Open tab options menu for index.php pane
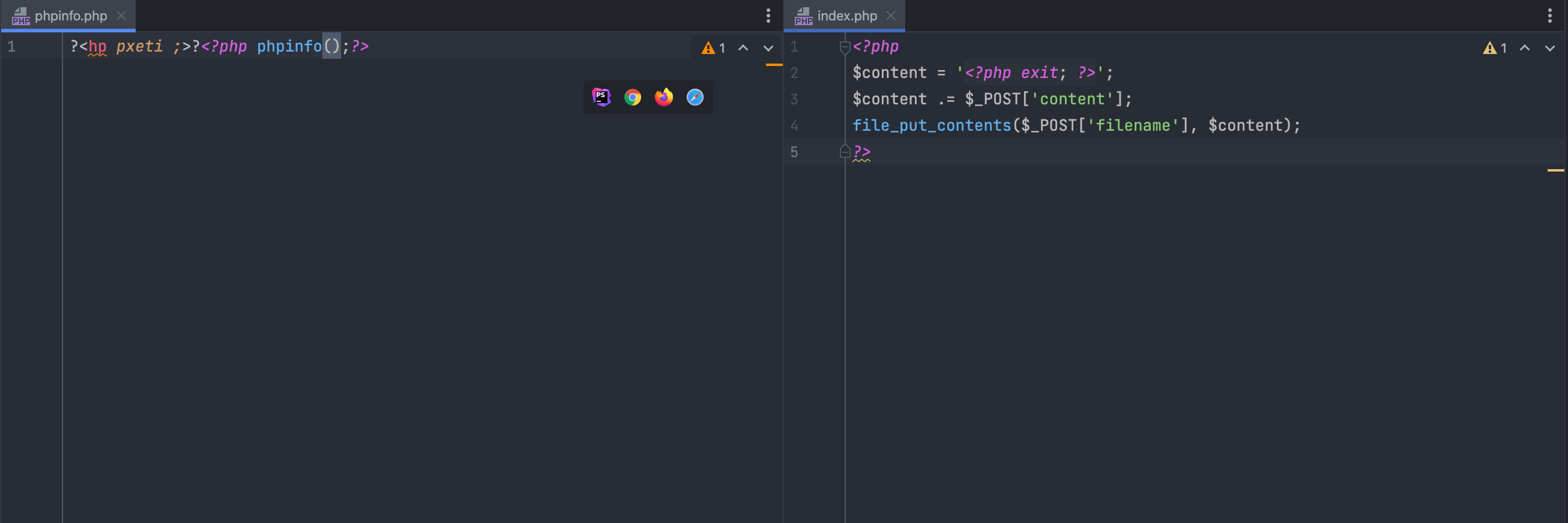The width and height of the screenshot is (1568, 523). [x=1549, y=15]
